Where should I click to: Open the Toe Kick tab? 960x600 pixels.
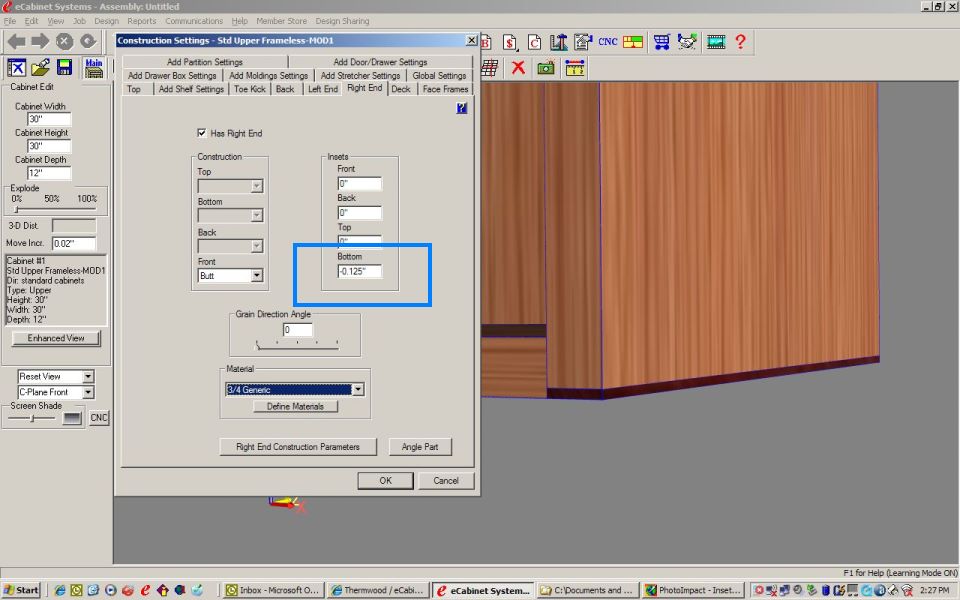tap(250, 89)
